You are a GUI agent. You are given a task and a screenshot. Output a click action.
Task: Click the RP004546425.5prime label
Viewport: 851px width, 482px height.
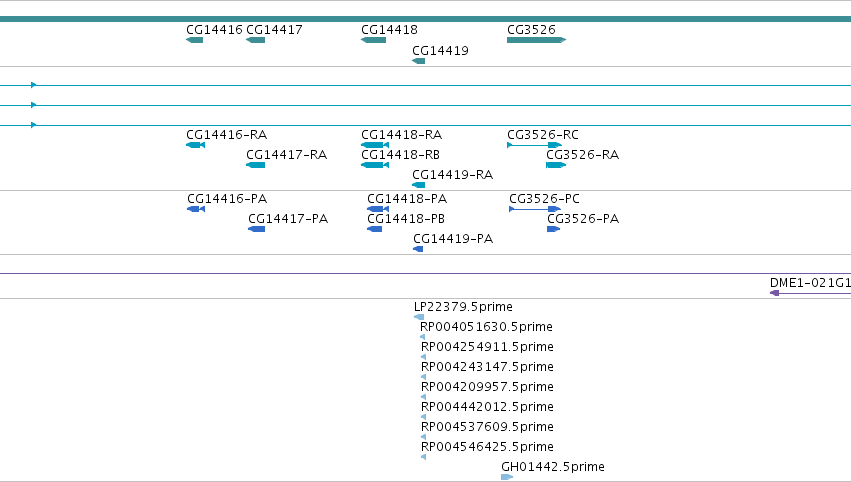(487, 447)
